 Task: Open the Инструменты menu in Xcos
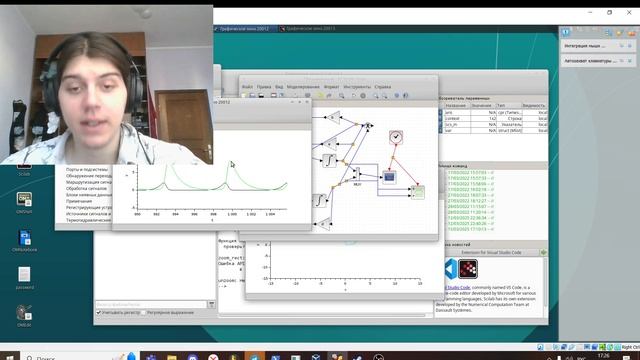(357, 87)
